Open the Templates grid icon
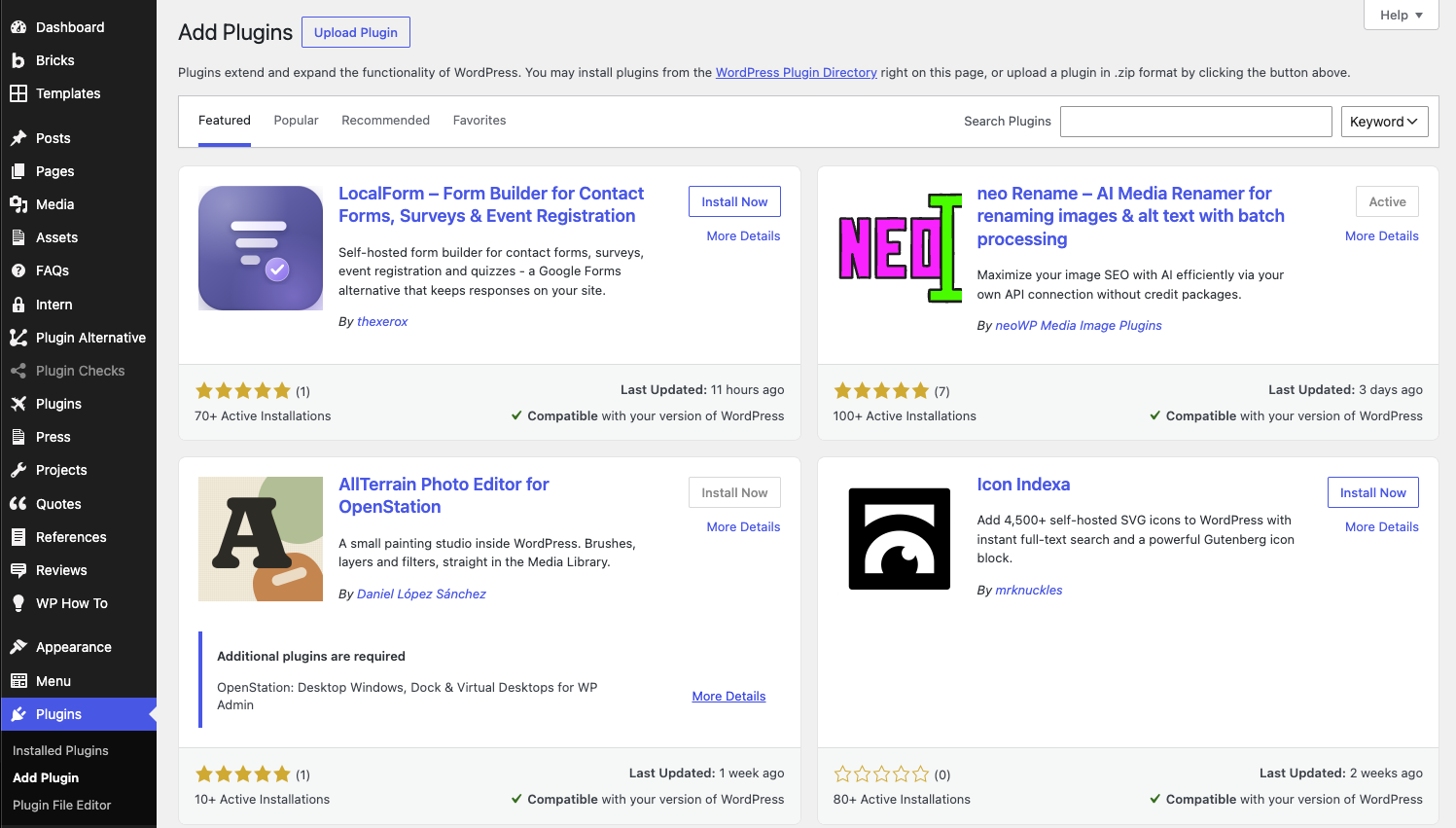Image resolution: width=1456 pixels, height=828 pixels. pyautogui.click(x=18, y=93)
